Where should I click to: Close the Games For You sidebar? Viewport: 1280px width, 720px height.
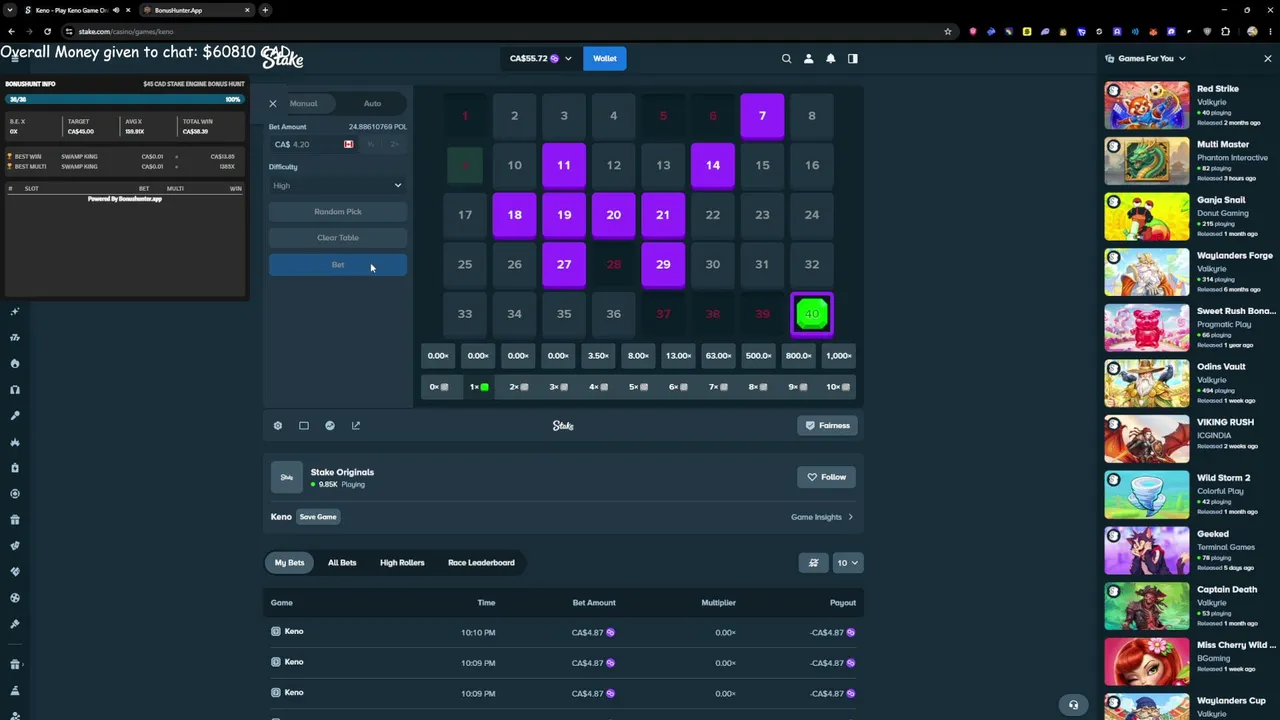1267,58
